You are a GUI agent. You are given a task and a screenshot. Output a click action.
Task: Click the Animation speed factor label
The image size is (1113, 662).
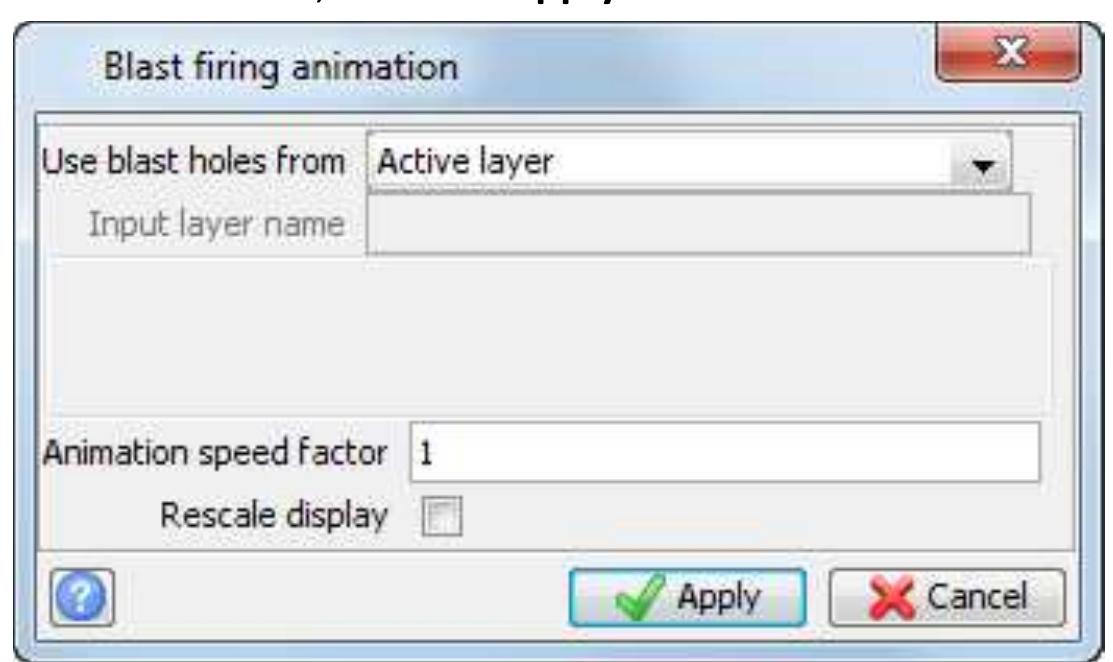point(215,453)
